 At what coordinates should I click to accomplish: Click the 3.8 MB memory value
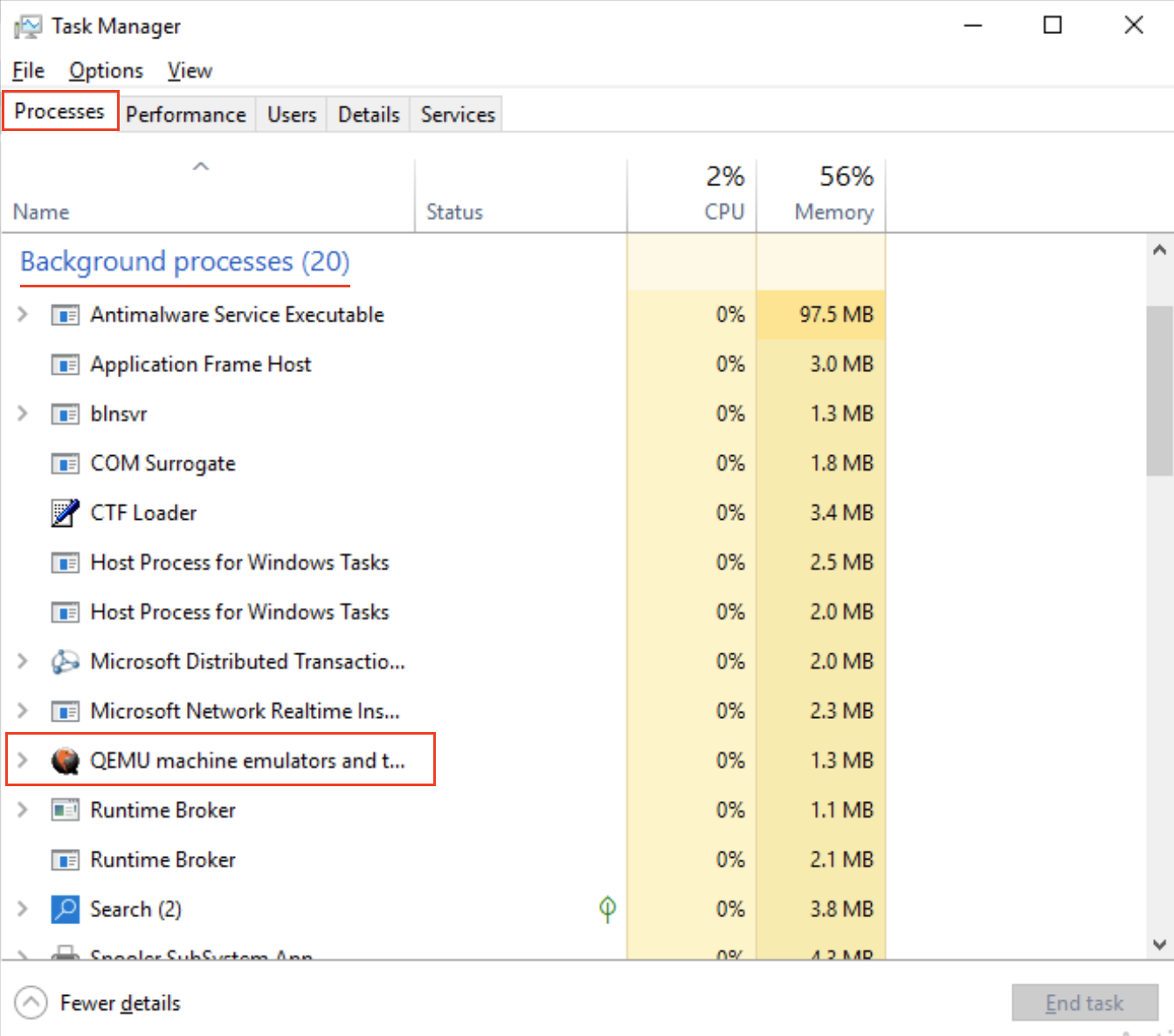coord(841,909)
